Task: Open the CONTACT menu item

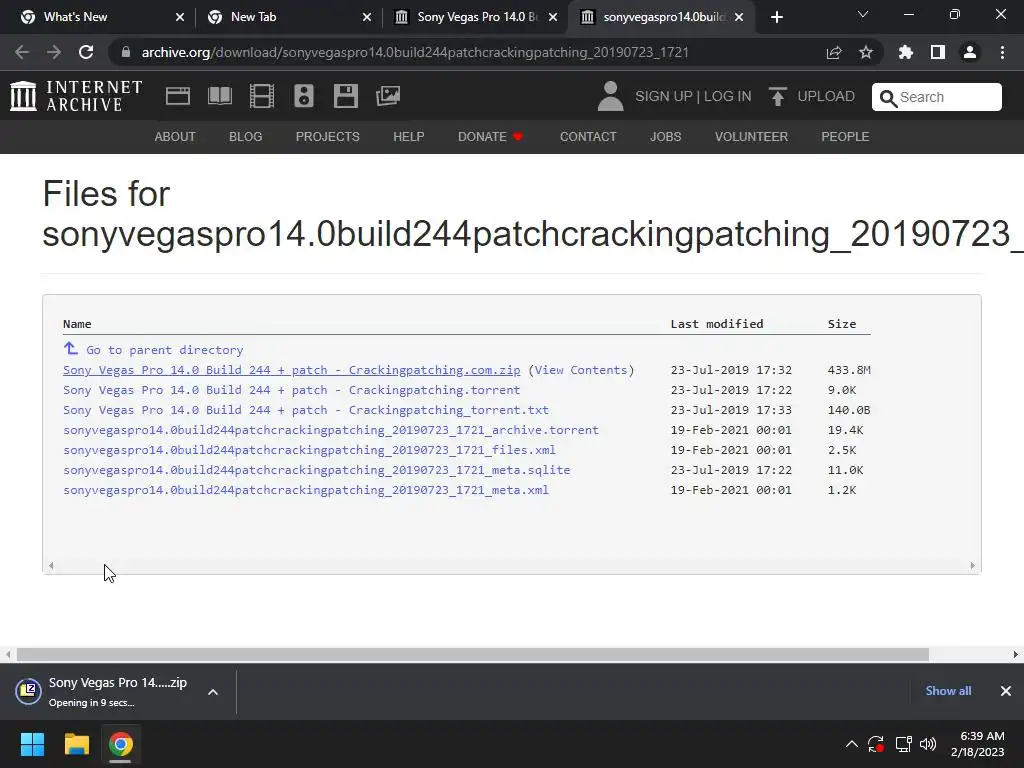Action: click(588, 136)
